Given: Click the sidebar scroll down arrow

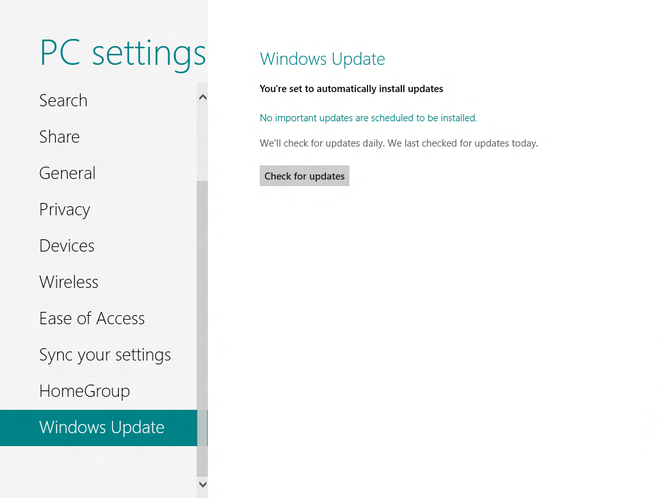Looking at the screenshot, I should click(x=203, y=484).
